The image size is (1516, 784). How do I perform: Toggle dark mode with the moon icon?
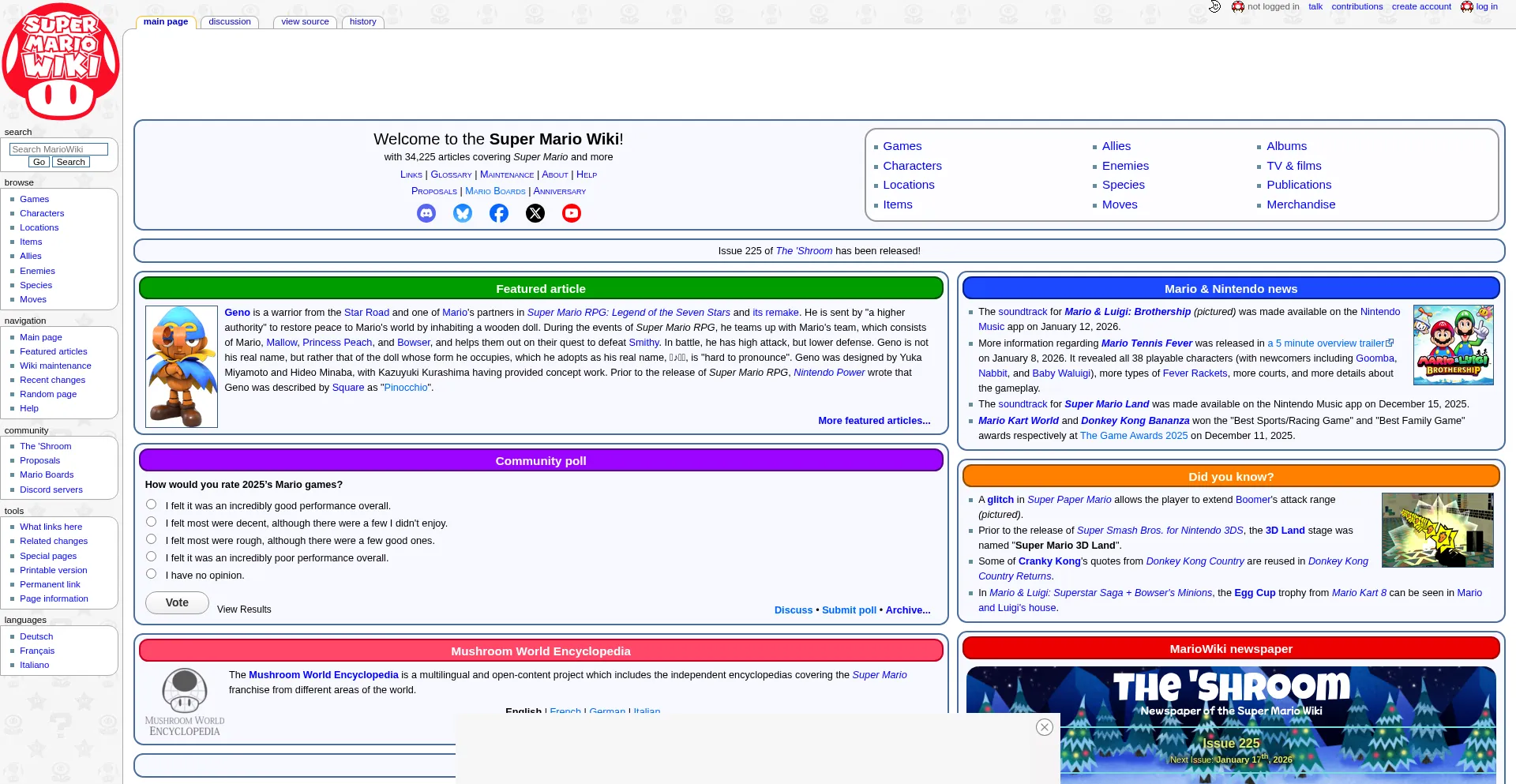click(x=1214, y=6)
